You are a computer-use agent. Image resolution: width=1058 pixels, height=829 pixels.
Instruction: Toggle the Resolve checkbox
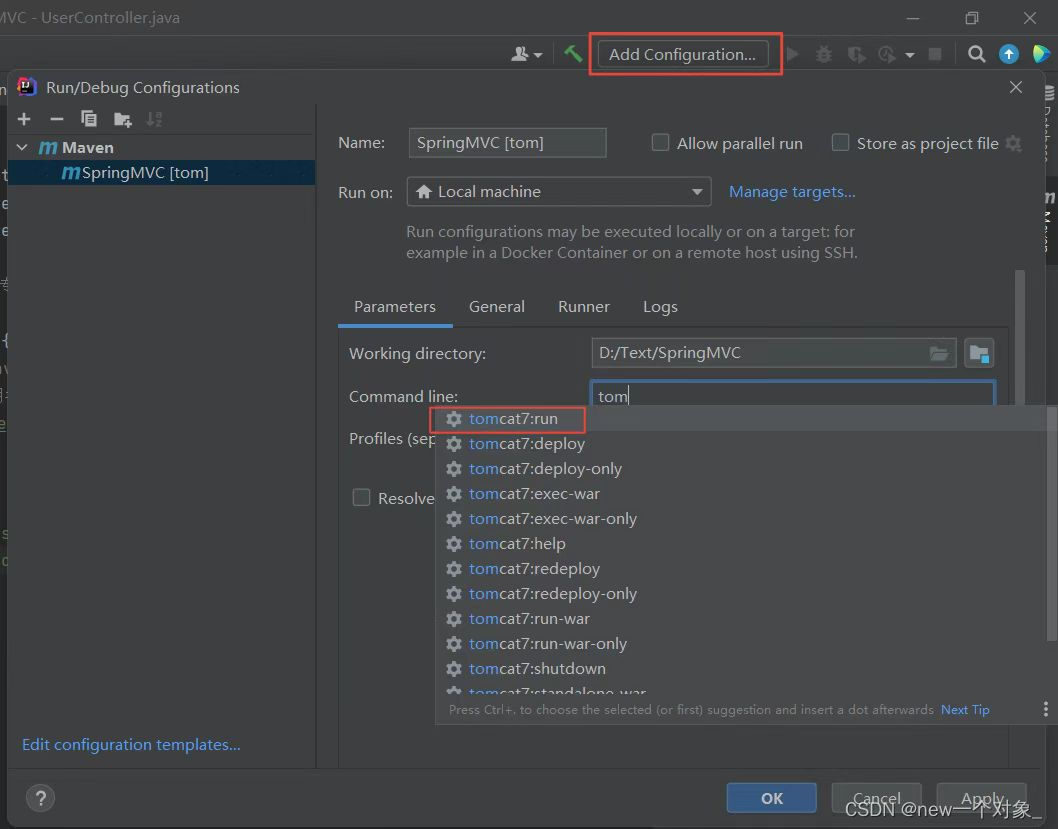tap(362, 497)
